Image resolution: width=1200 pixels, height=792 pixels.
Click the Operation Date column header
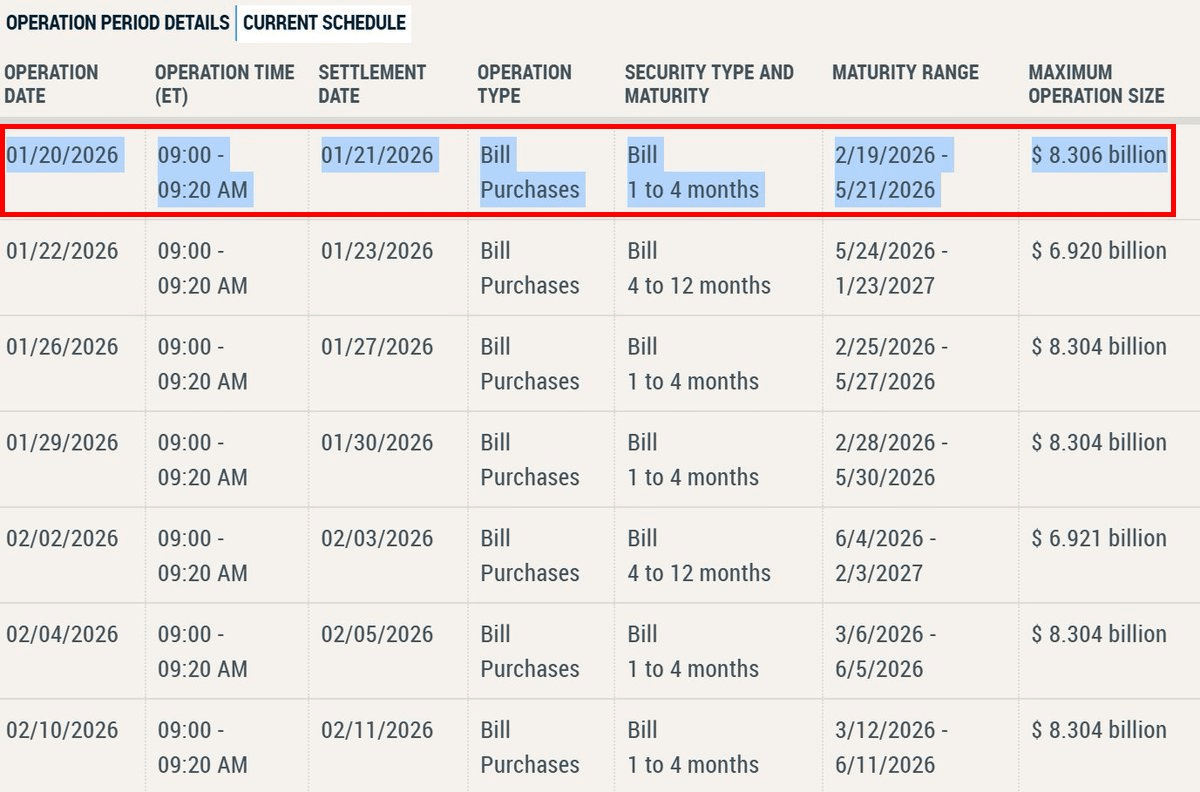pyautogui.click(x=52, y=84)
